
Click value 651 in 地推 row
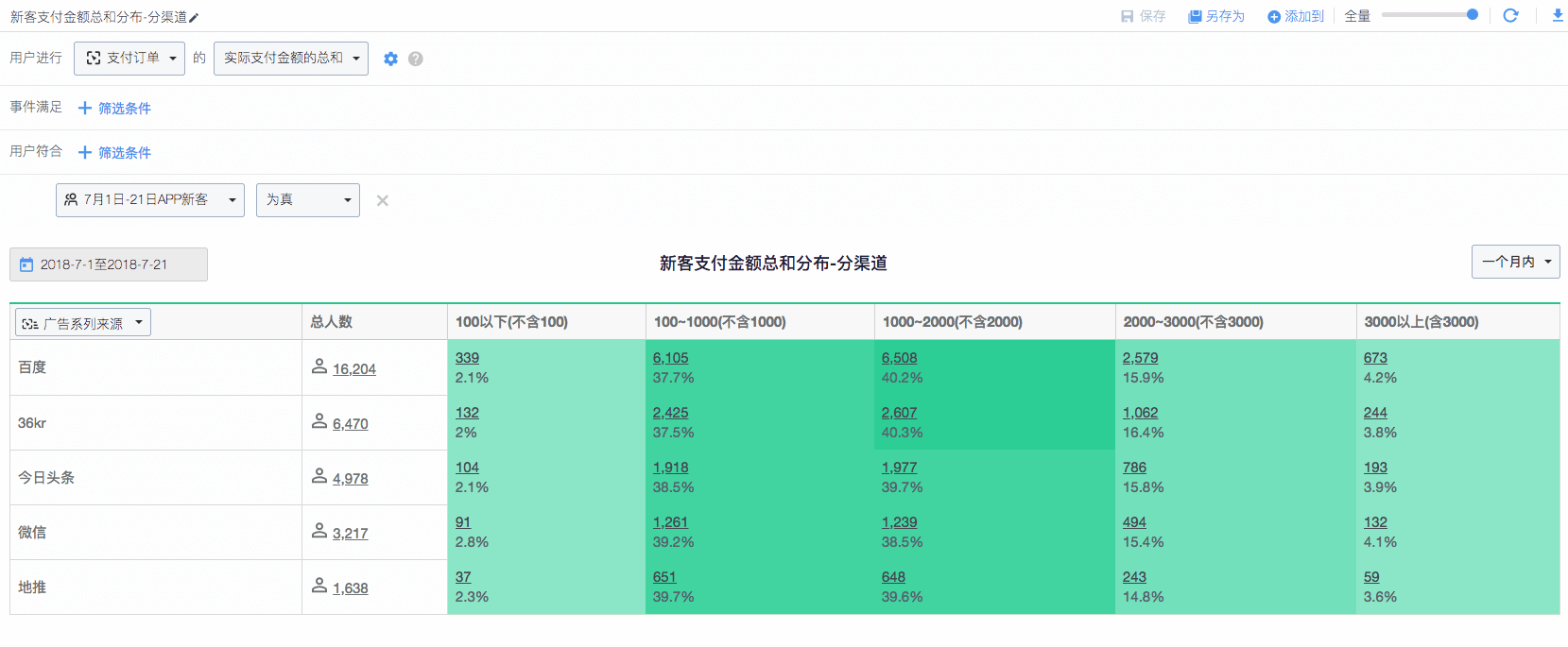pyautogui.click(x=664, y=577)
